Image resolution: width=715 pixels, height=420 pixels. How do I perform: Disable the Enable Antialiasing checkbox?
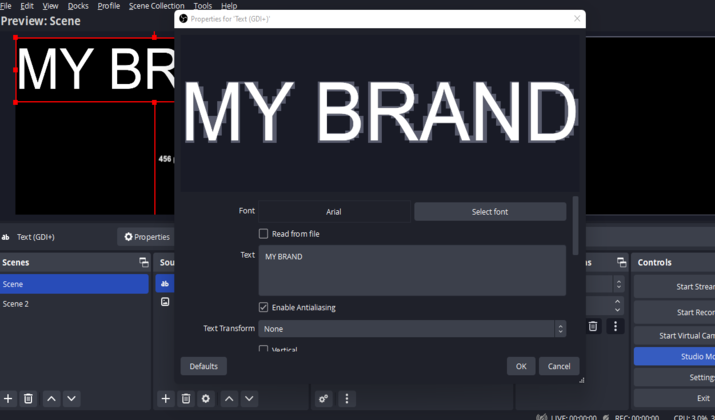tap(264, 307)
